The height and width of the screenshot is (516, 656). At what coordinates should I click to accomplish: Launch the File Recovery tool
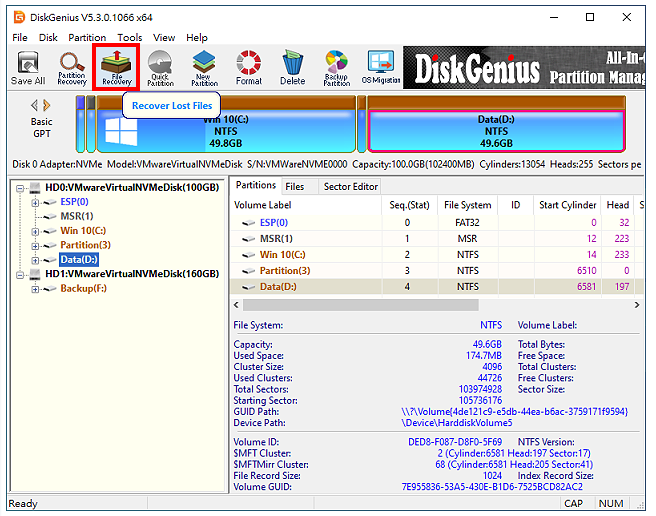tap(117, 68)
